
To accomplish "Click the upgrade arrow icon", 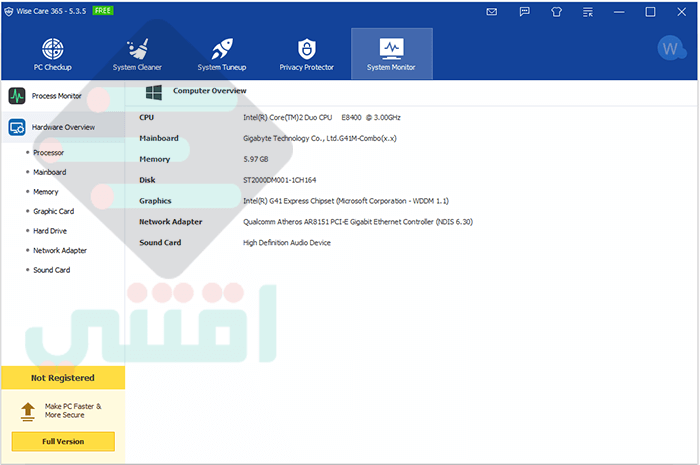I will [28, 411].
